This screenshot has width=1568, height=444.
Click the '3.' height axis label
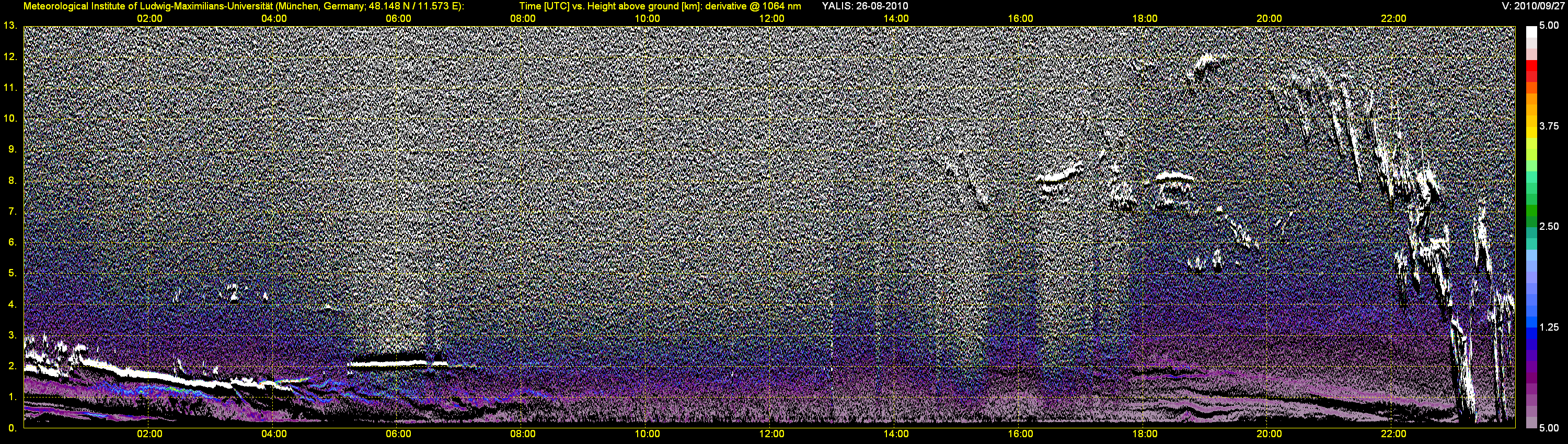click(x=12, y=334)
